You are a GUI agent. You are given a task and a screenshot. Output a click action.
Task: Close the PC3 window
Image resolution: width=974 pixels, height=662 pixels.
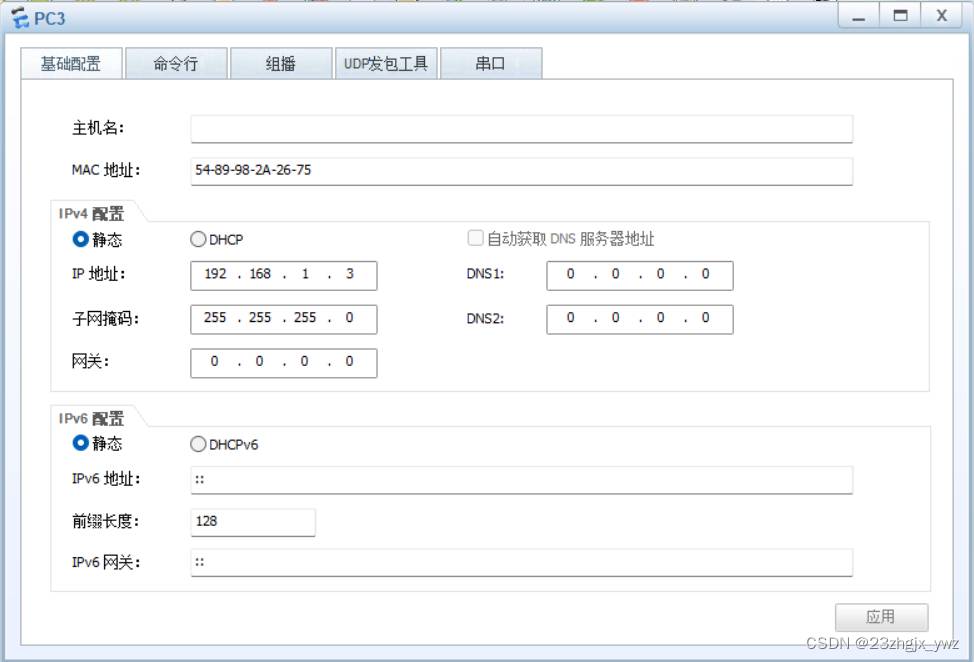click(942, 16)
